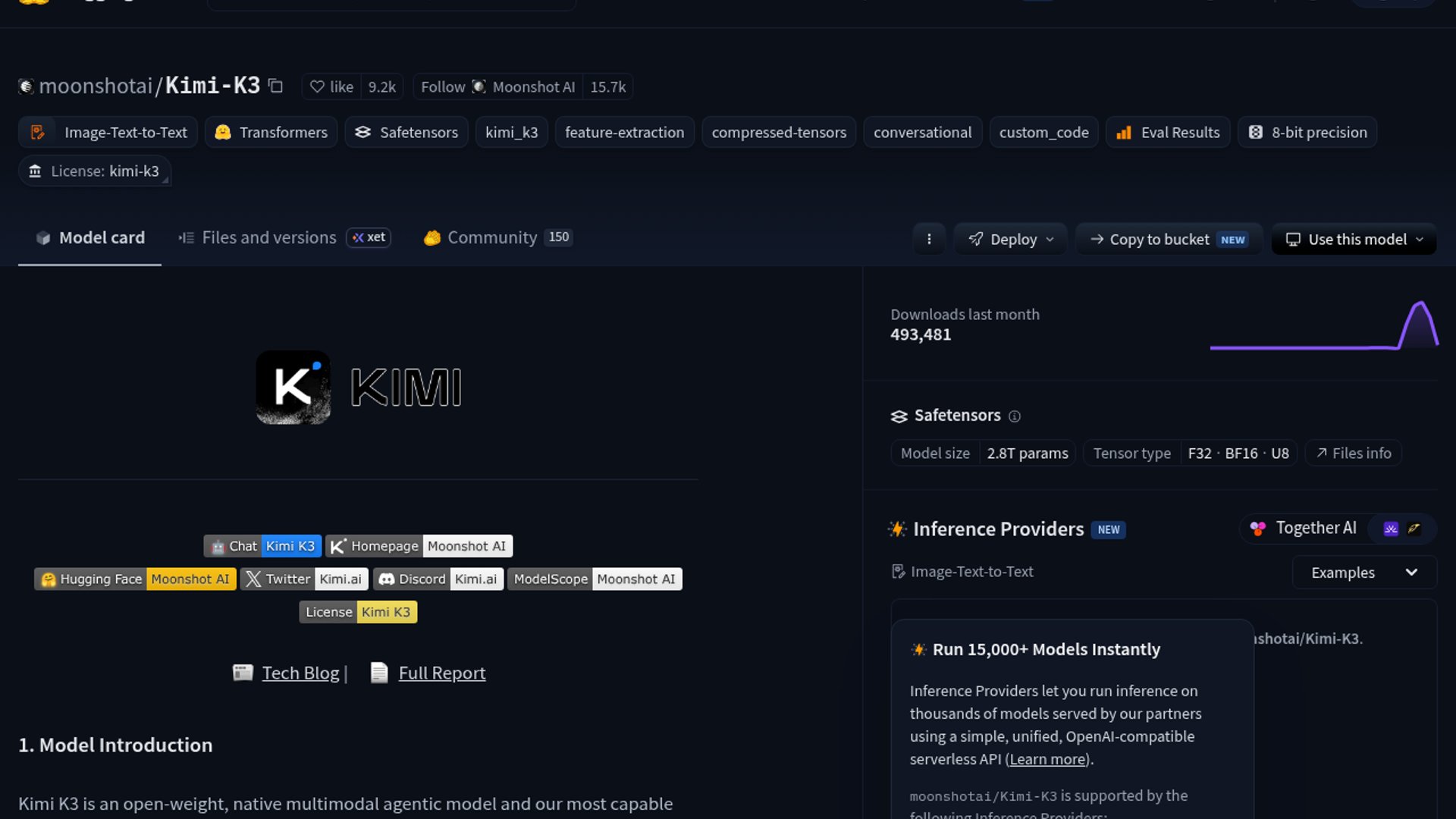
Task: Filter by the conversational tag
Action: (922, 132)
